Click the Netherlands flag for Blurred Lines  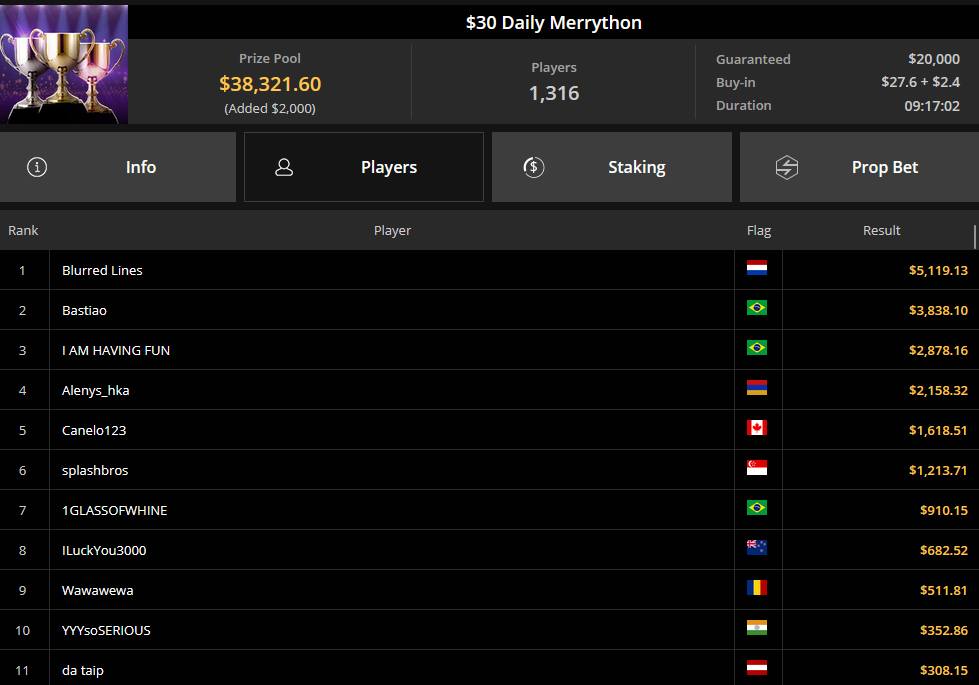point(757,268)
